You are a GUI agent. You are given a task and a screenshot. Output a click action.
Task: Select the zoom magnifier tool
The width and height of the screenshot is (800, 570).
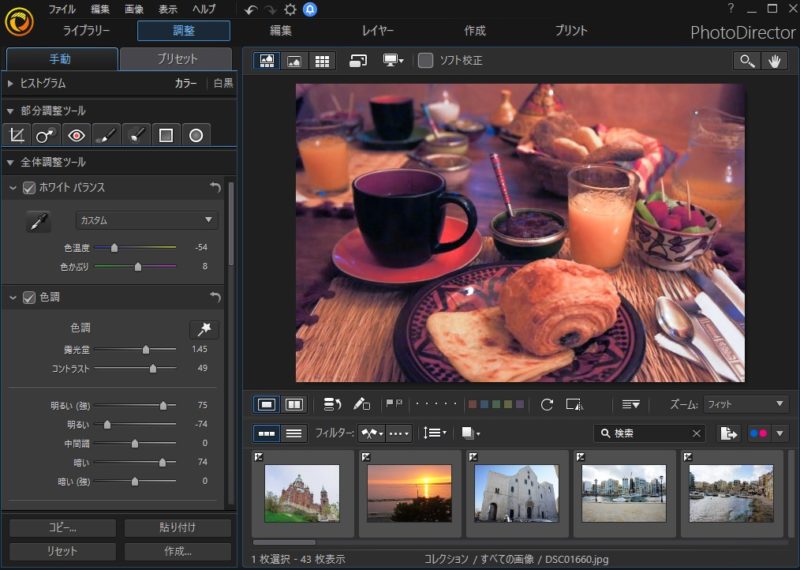tap(747, 61)
